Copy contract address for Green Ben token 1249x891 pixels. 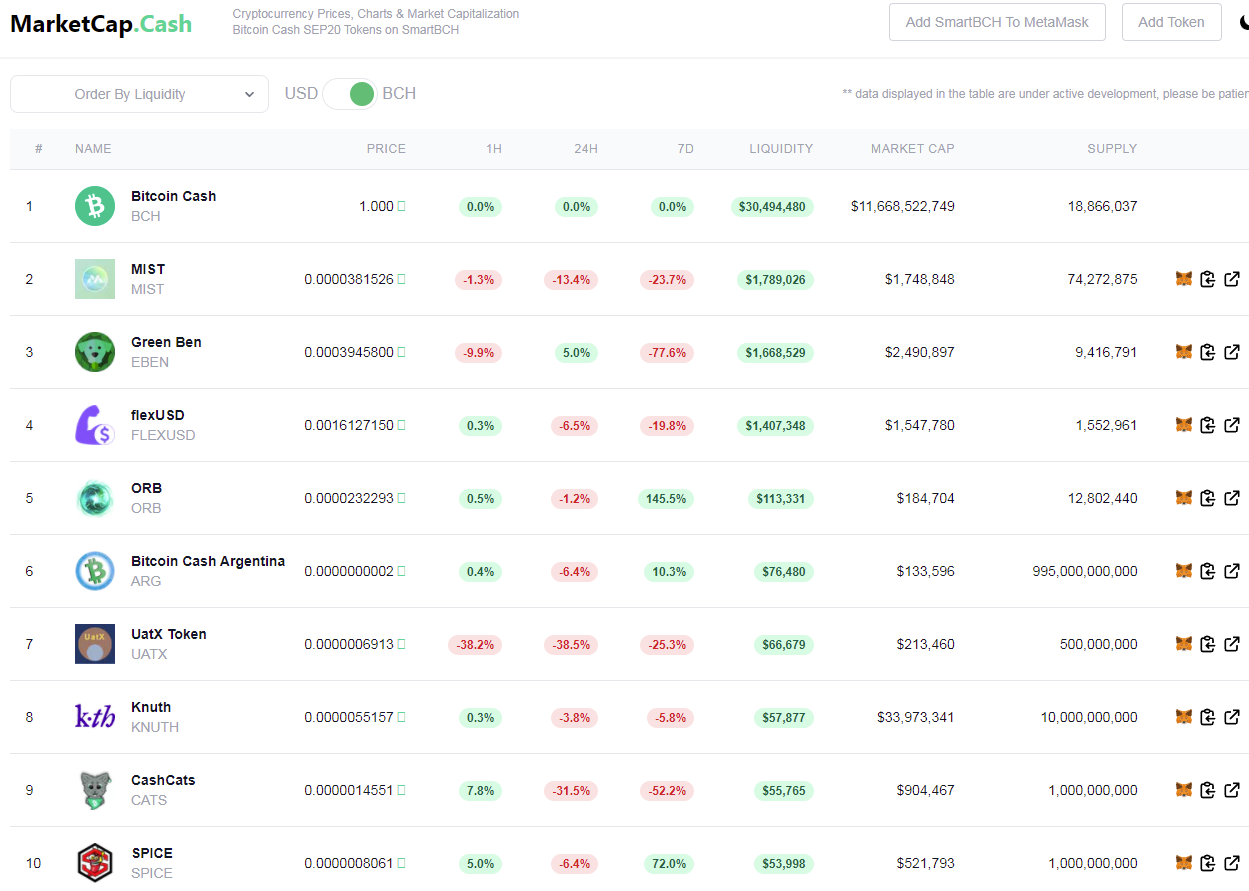coord(1208,352)
